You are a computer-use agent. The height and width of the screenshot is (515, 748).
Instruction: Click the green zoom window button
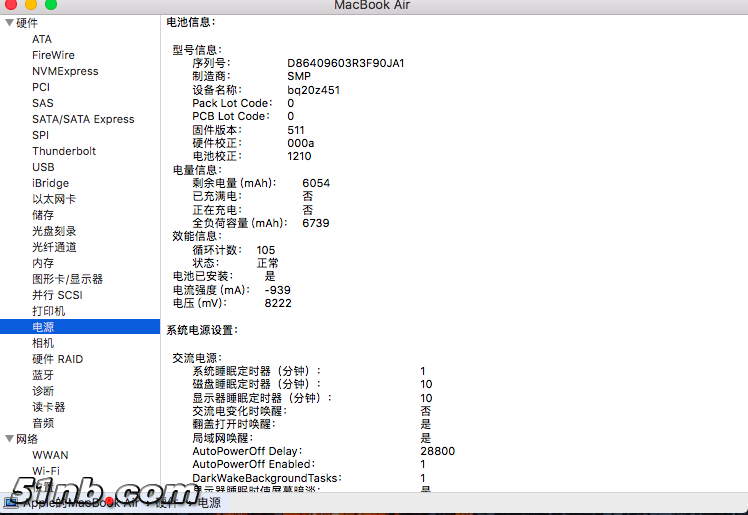pos(51,6)
